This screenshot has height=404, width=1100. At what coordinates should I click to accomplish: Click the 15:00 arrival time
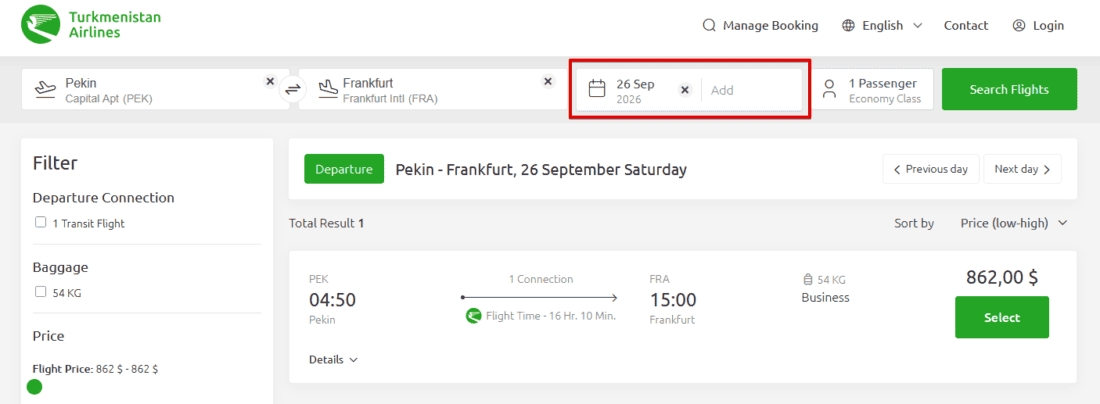[673, 300]
